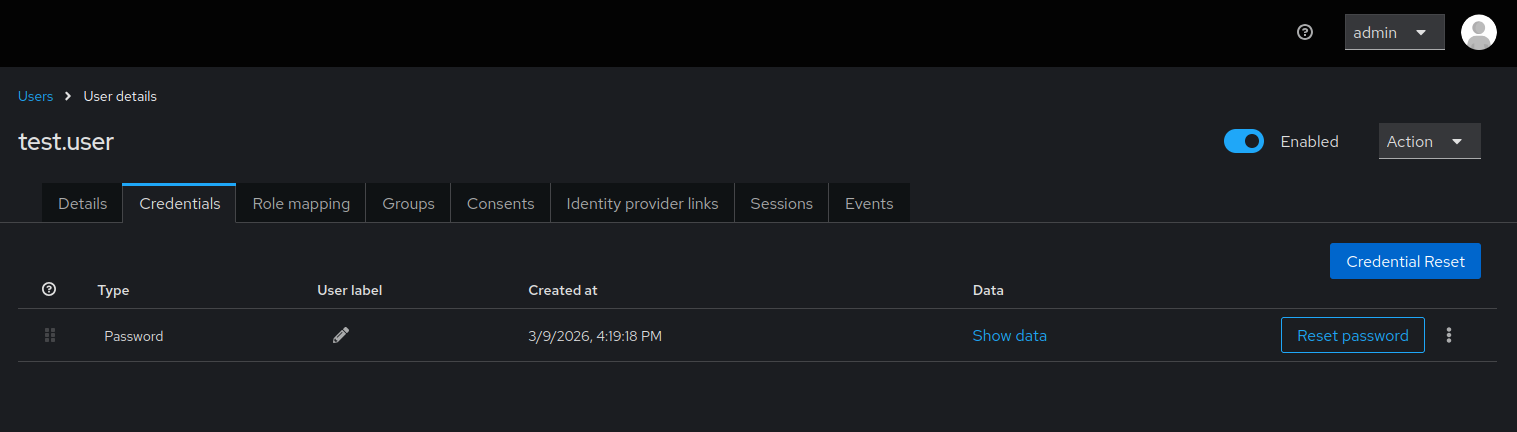Viewport: 1517px width, 432px height.
Task: Toggle the Enabled switch for test.user
Action: 1244,142
